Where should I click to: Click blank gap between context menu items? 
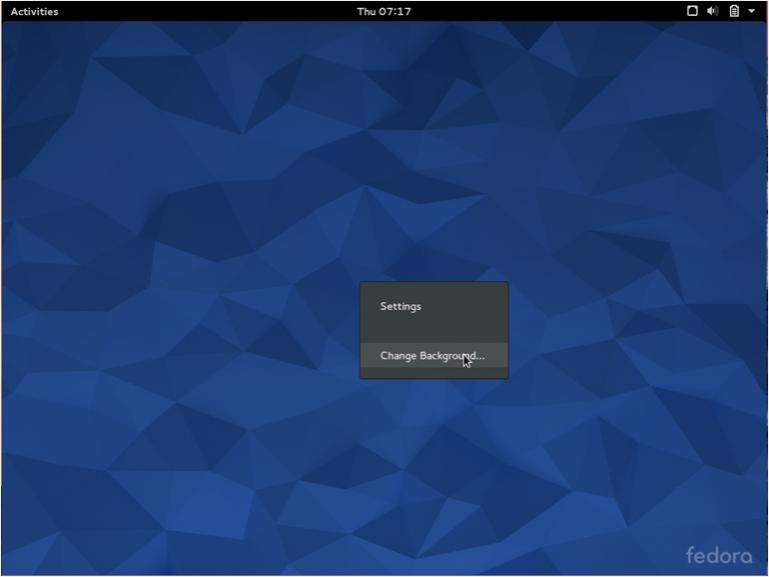434,331
